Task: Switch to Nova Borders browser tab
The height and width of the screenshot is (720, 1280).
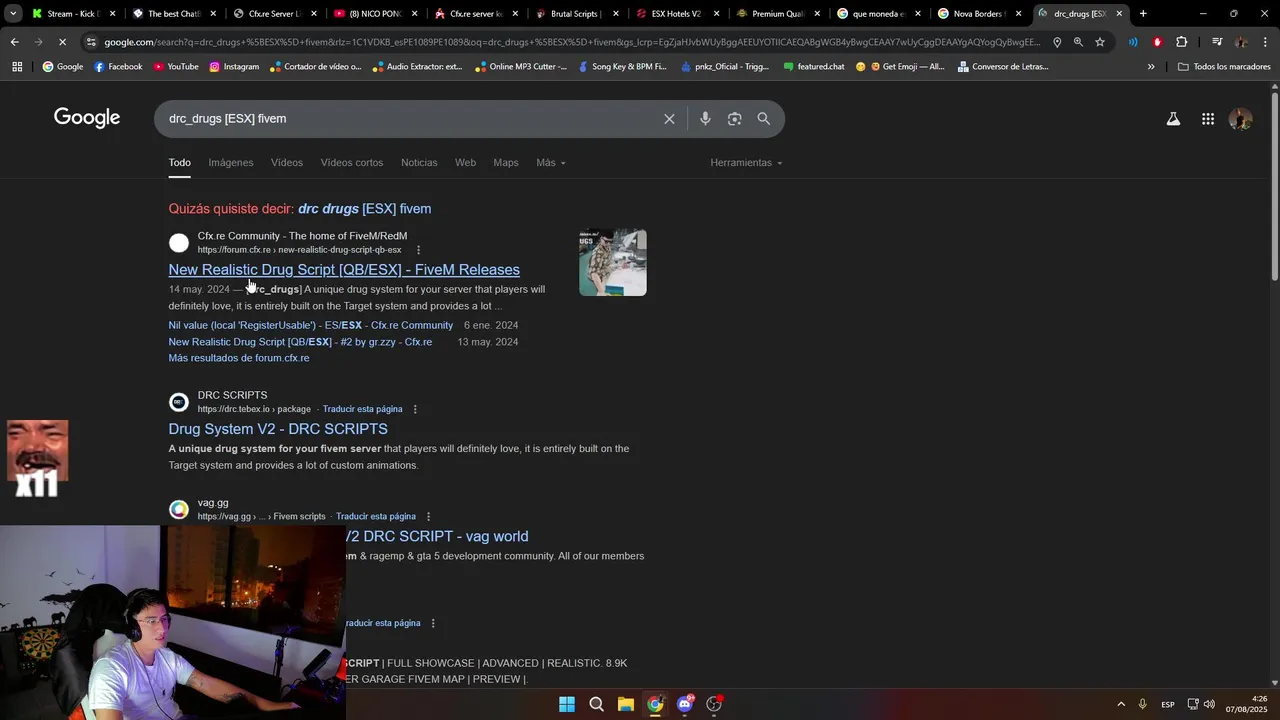Action: coord(978,14)
